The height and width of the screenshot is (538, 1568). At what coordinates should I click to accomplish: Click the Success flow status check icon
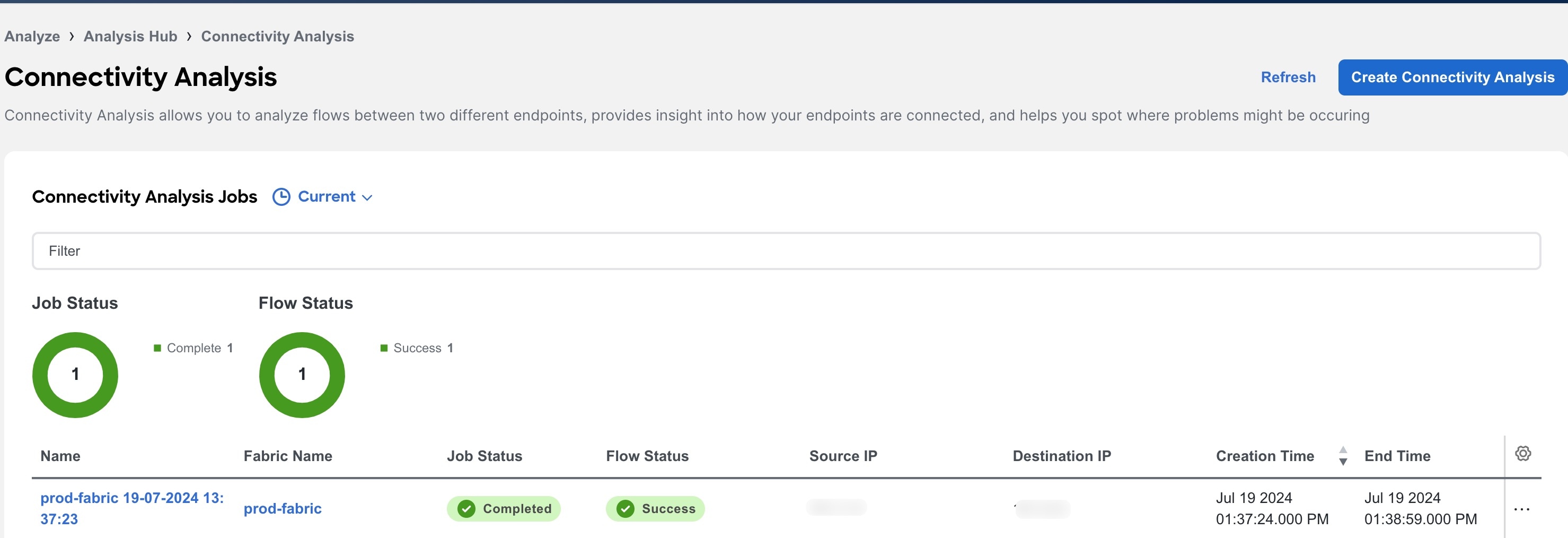(625, 509)
